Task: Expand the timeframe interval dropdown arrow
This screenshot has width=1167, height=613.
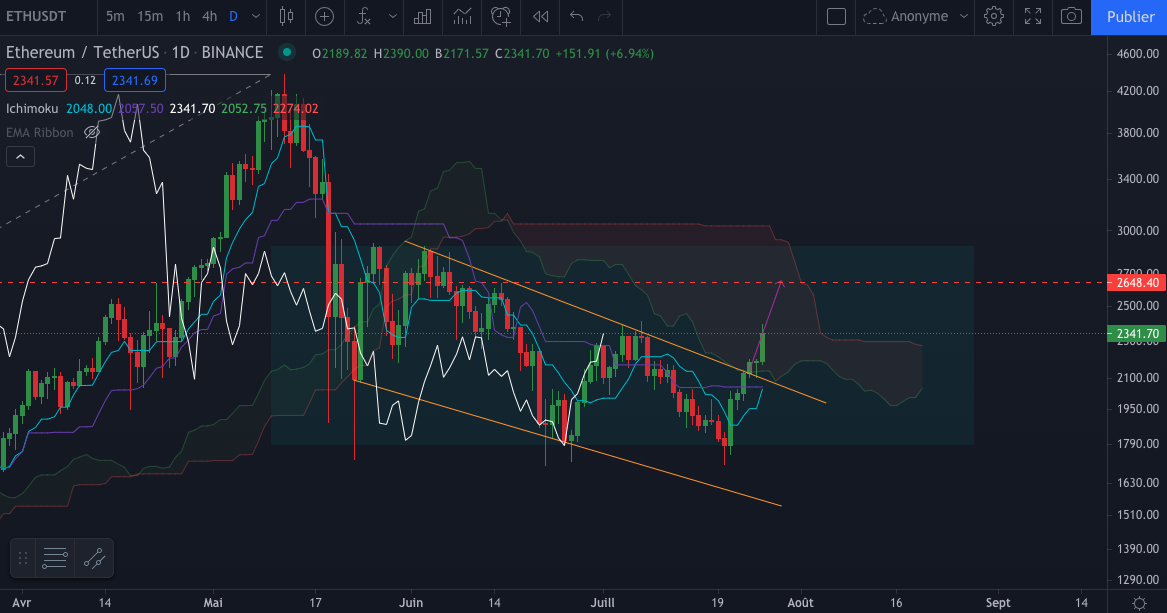Action: tap(256, 16)
